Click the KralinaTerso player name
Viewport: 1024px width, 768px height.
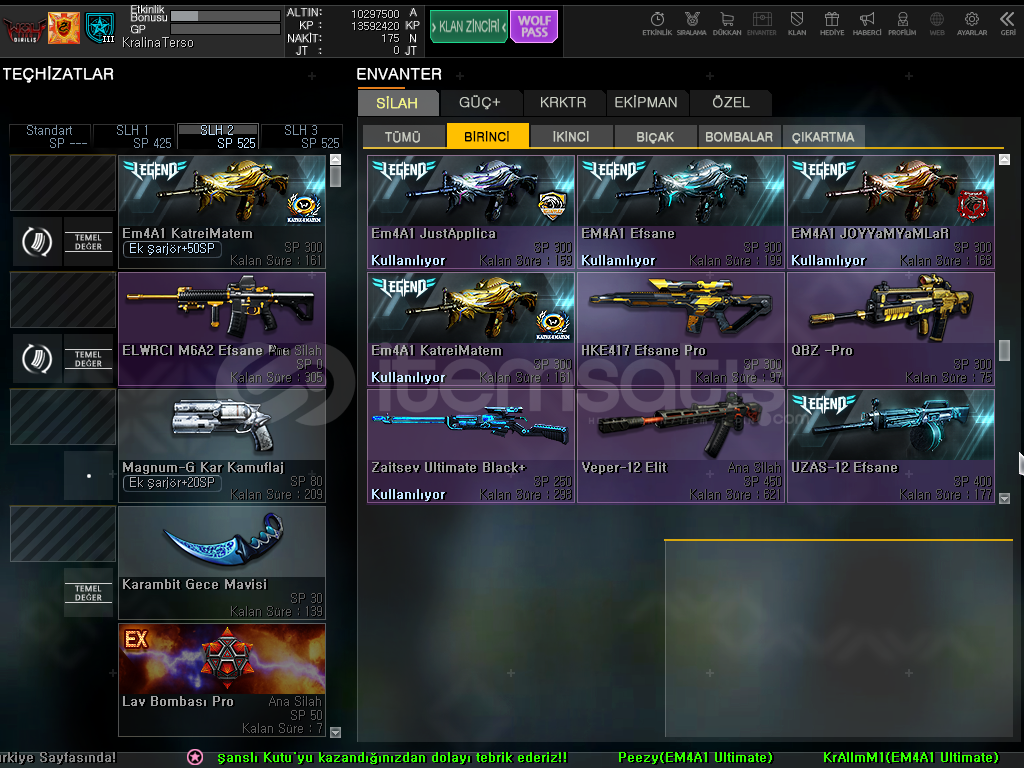[158, 43]
